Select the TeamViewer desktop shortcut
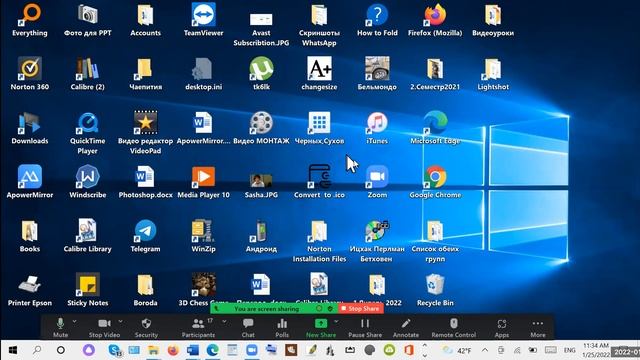The width and height of the screenshot is (640, 360). (x=203, y=14)
